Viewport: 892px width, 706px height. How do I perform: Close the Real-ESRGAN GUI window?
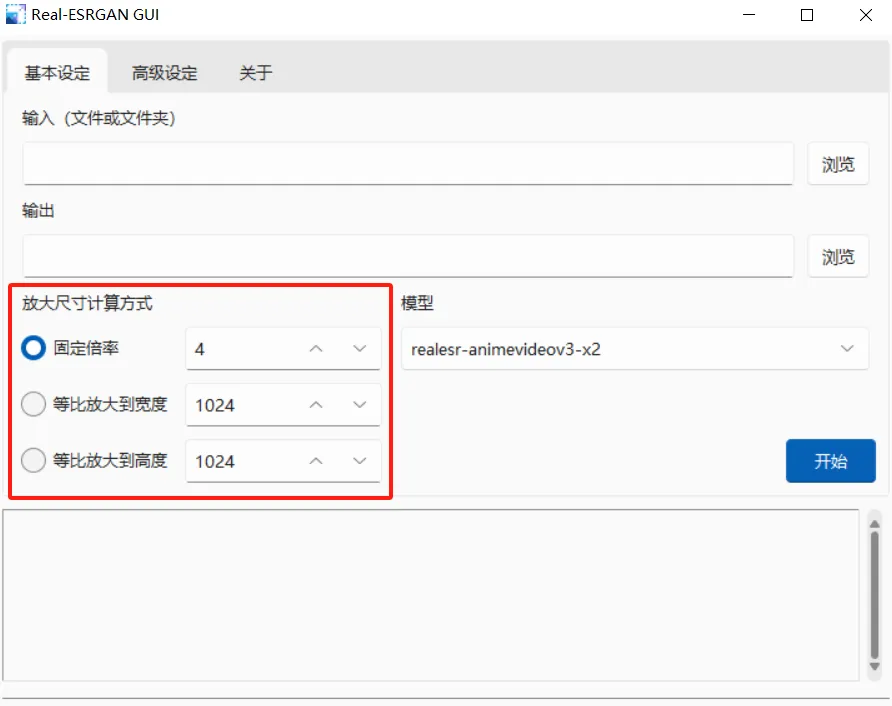pyautogui.click(x=865, y=15)
